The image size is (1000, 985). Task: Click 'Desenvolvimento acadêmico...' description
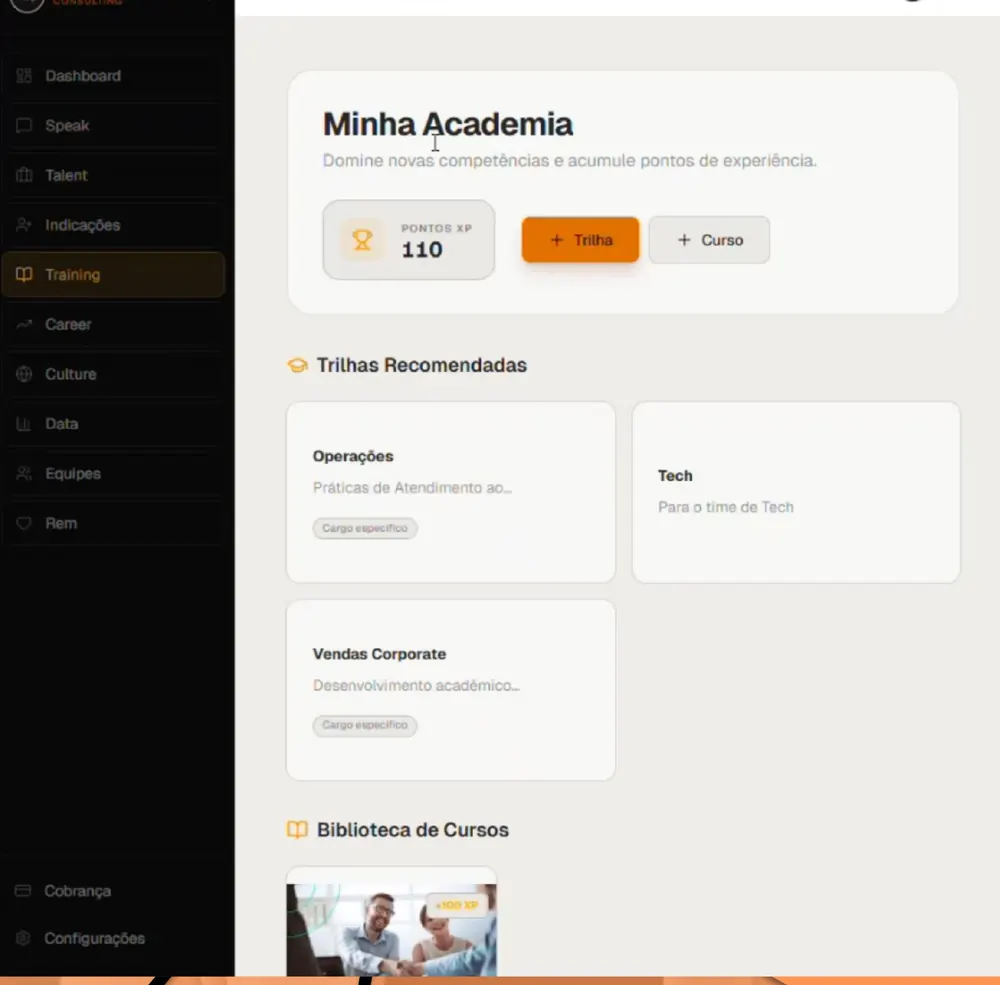coord(416,685)
